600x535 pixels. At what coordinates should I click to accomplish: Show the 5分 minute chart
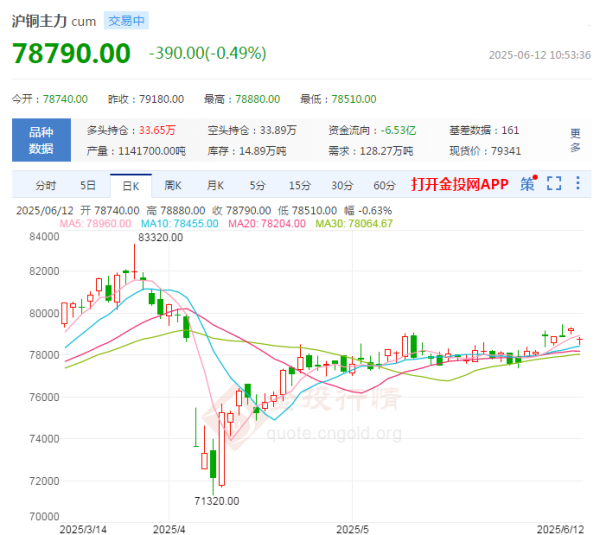point(258,185)
